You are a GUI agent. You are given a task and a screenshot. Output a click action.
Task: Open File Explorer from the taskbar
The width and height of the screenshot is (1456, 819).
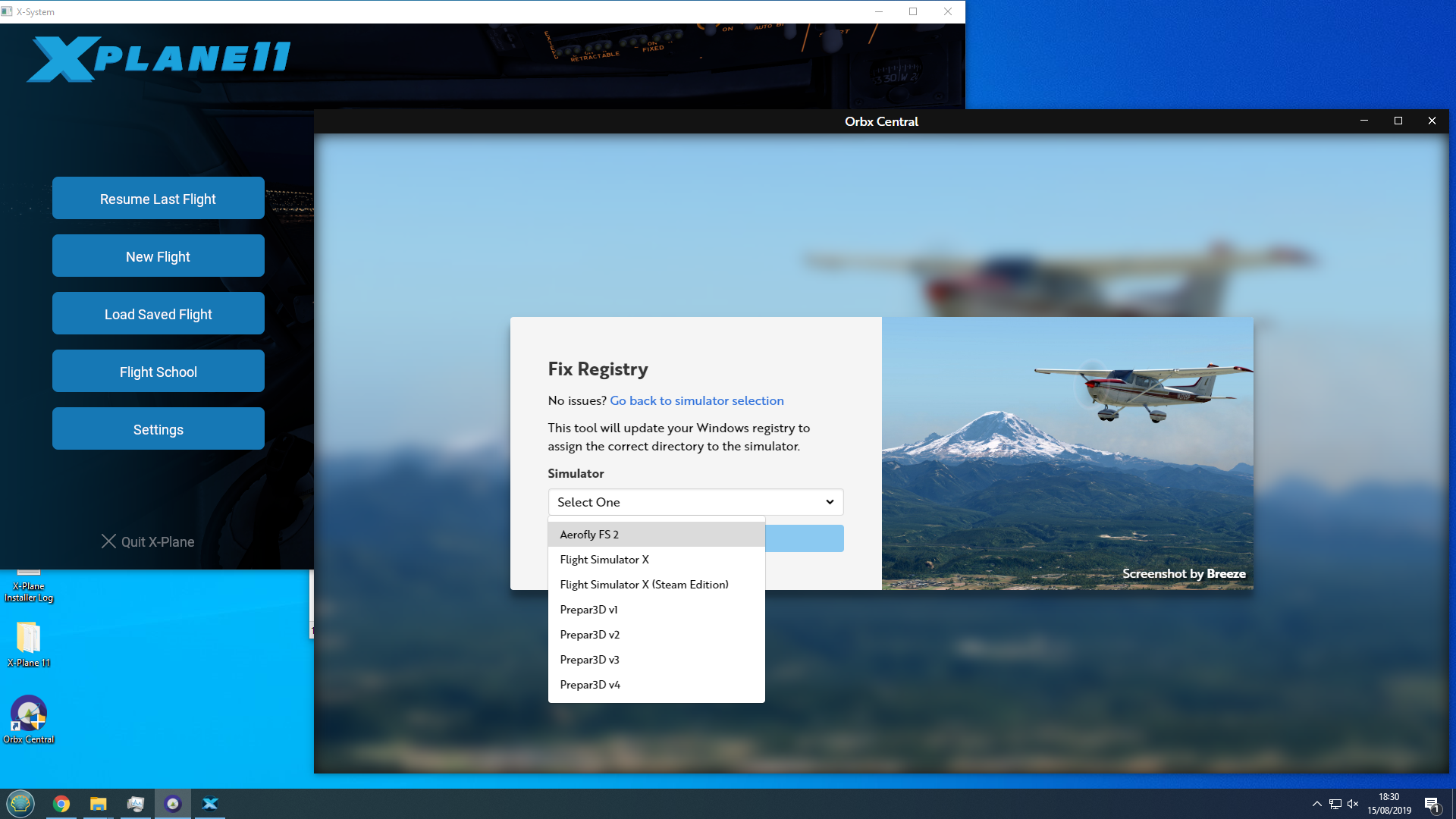[99, 804]
